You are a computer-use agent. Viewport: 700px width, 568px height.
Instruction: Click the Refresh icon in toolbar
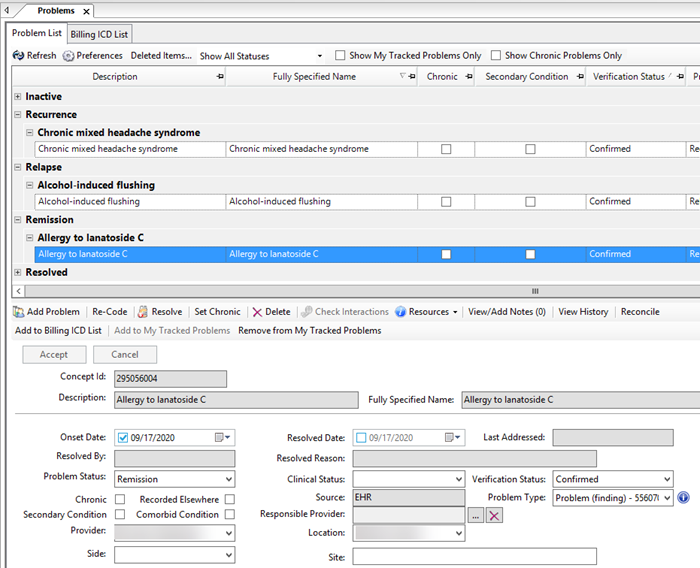tap(18, 55)
